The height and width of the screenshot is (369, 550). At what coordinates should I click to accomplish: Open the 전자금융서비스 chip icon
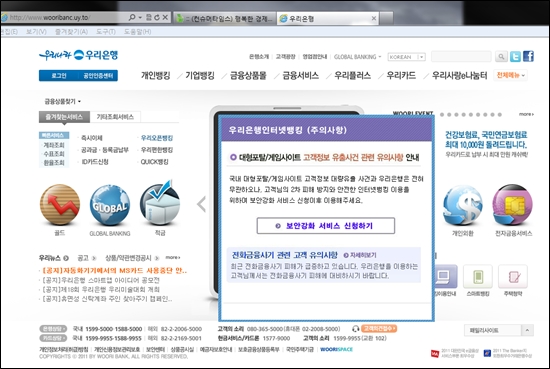pos(512,205)
